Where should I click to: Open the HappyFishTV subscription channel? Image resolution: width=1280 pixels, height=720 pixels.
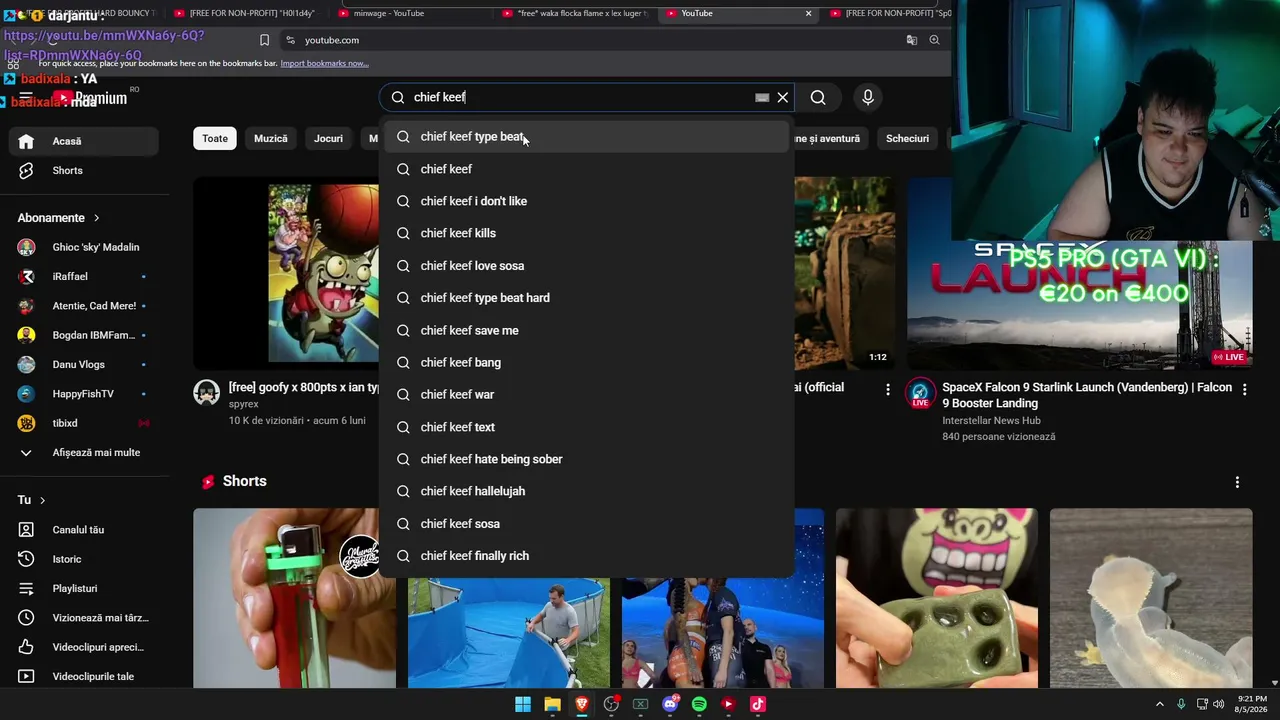(83, 394)
